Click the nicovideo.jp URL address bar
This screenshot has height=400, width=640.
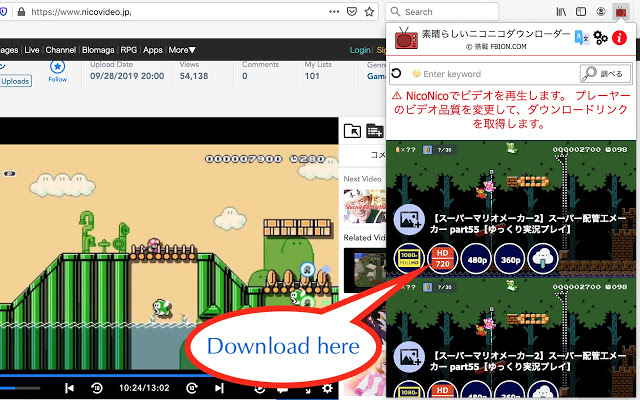[176, 12]
